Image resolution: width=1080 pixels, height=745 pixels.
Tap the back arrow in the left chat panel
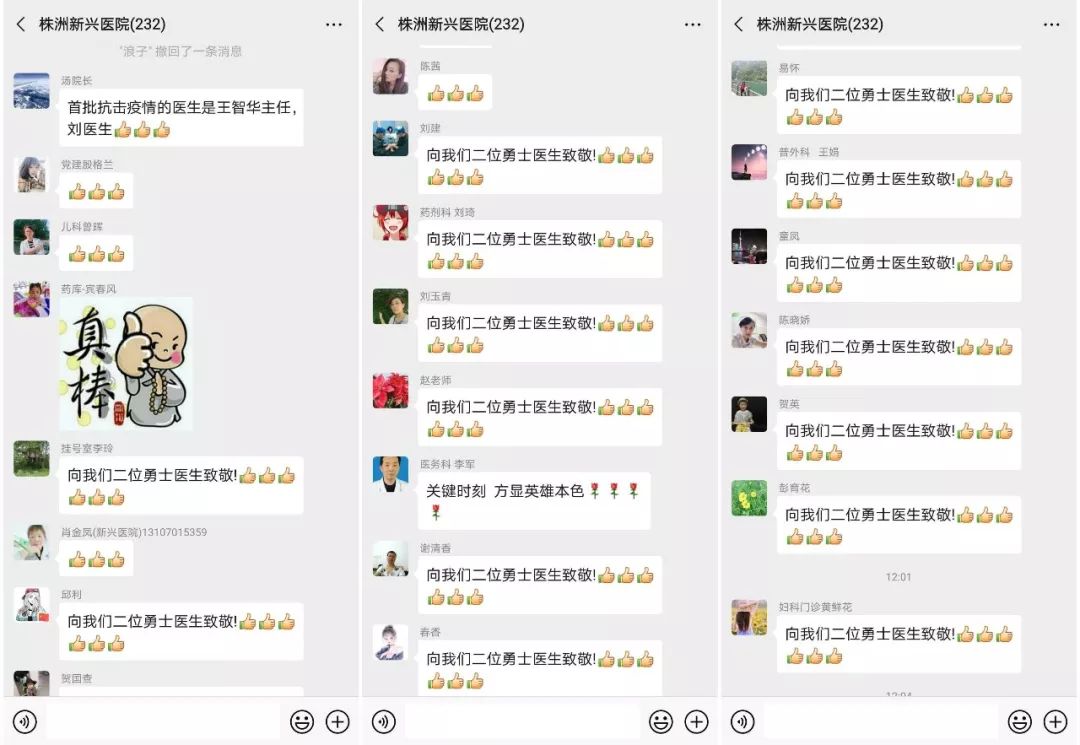[x=21, y=25]
